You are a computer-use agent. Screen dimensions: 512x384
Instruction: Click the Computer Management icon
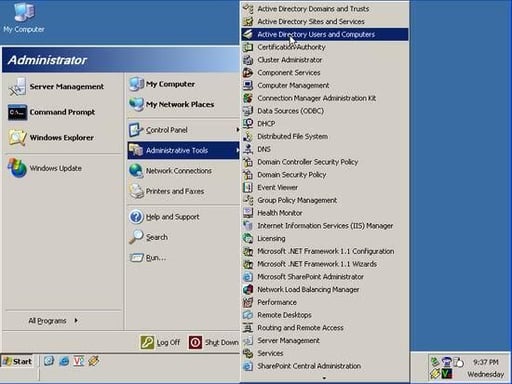248,85
